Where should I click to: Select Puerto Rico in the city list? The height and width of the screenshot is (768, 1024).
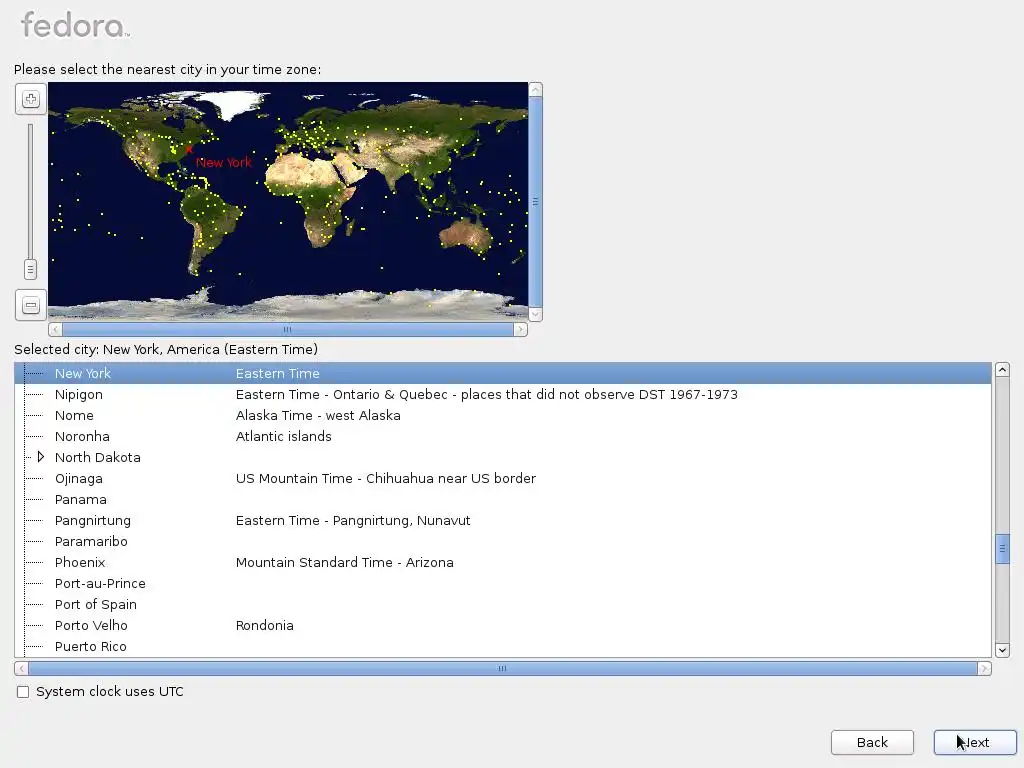tap(90, 647)
